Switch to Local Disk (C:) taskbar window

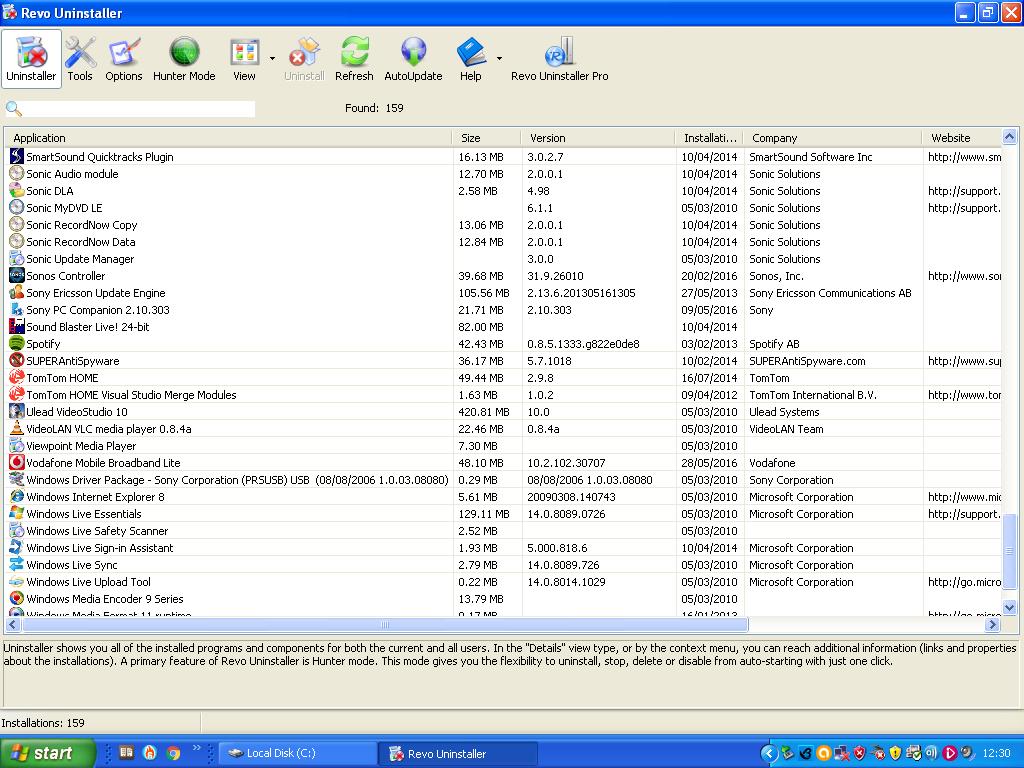[297, 753]
